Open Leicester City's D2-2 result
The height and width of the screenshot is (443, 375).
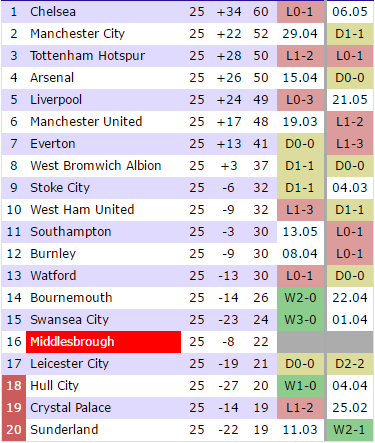click(x=350, y=364)
